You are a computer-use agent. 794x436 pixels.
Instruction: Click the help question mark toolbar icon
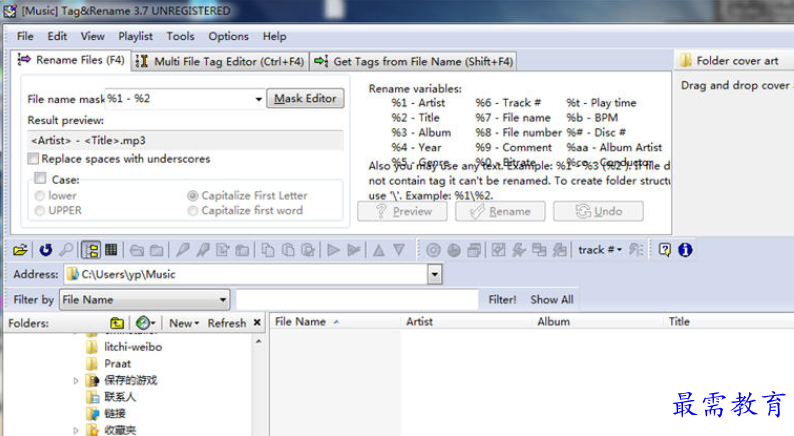click(x=665, y=249)
